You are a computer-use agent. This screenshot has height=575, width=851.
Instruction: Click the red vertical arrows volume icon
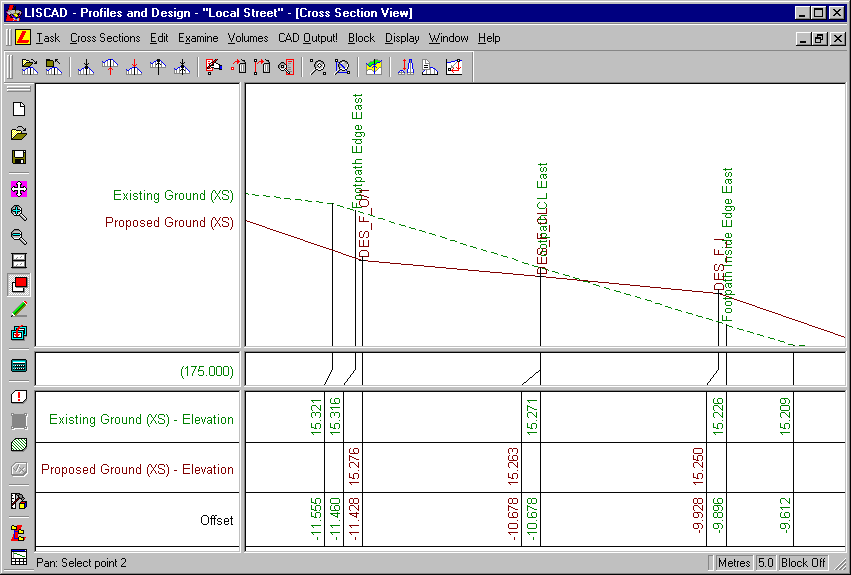coord(406,67)
